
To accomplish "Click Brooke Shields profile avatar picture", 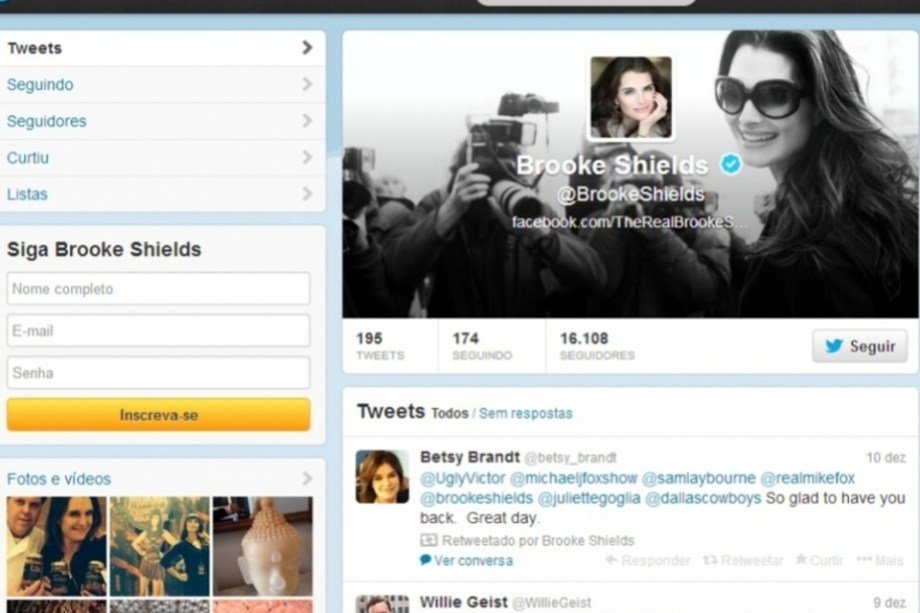I will (x=631, y=98).
